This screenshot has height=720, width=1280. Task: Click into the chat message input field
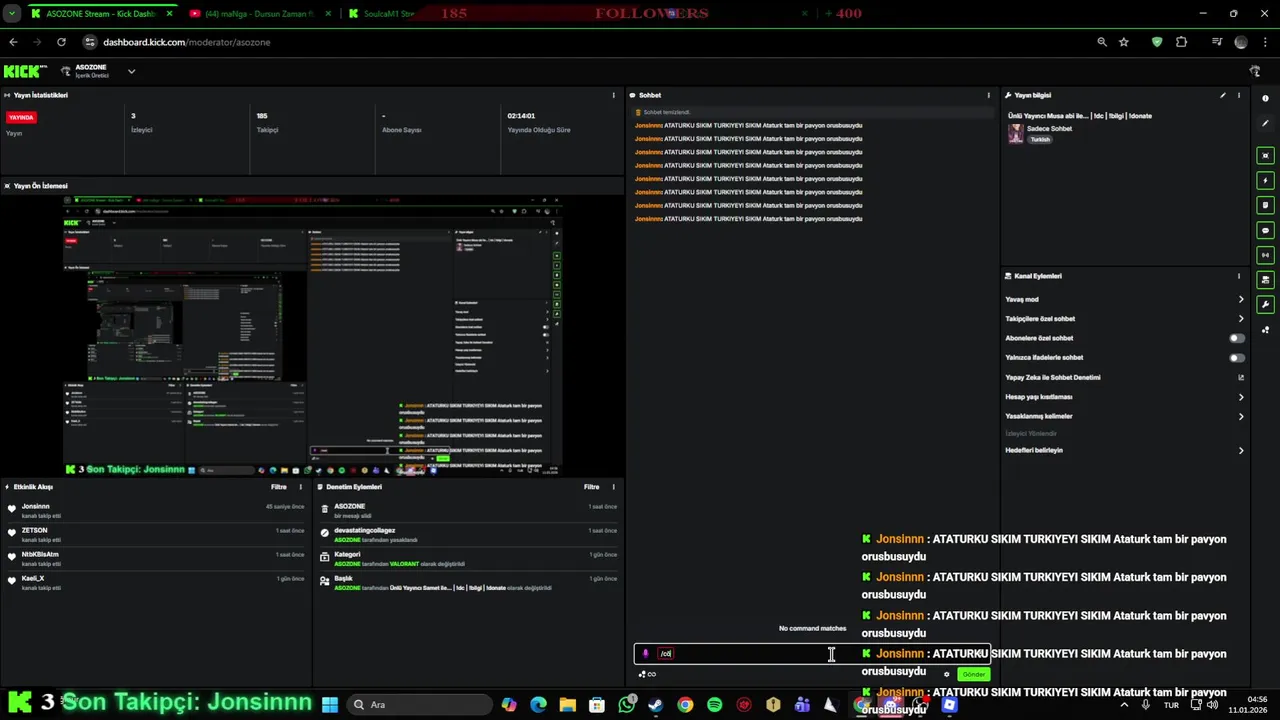(812, 654)
